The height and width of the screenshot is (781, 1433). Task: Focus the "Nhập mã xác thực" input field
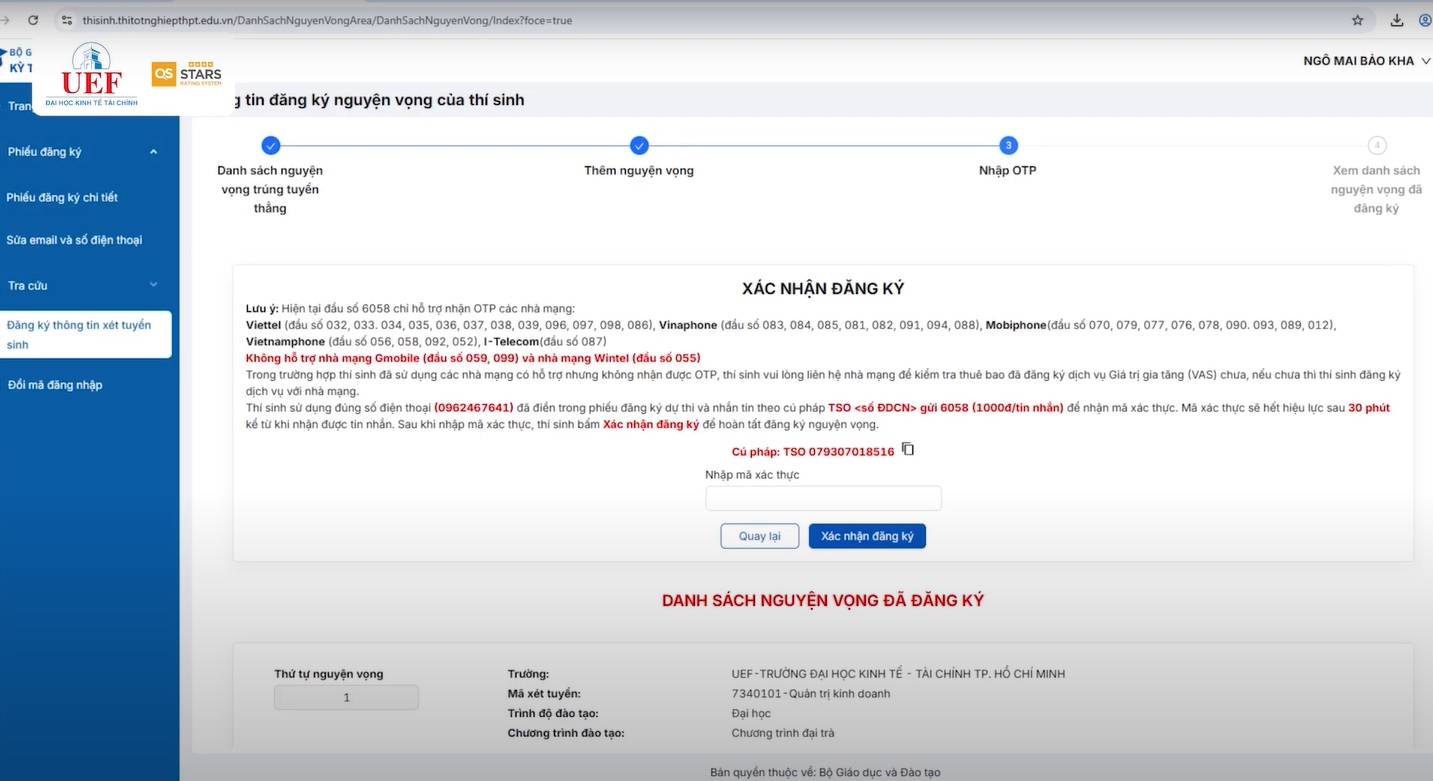point(823,498)
